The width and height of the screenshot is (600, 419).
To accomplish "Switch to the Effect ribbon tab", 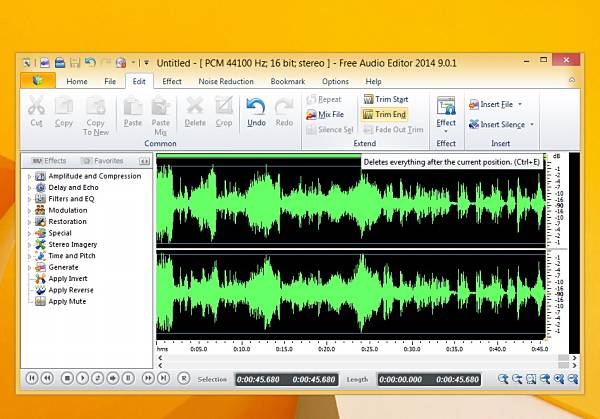I will coord(172,82).
